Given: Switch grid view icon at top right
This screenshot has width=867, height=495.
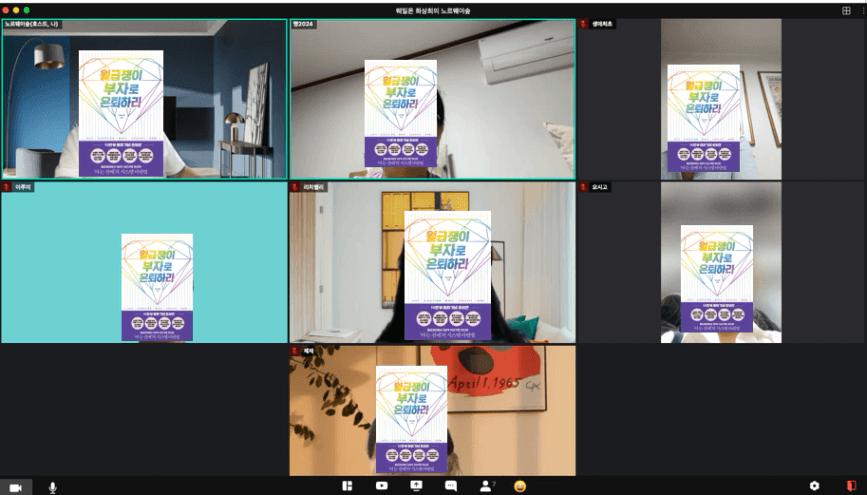Looking at the screenshot, I should (846, 11).
